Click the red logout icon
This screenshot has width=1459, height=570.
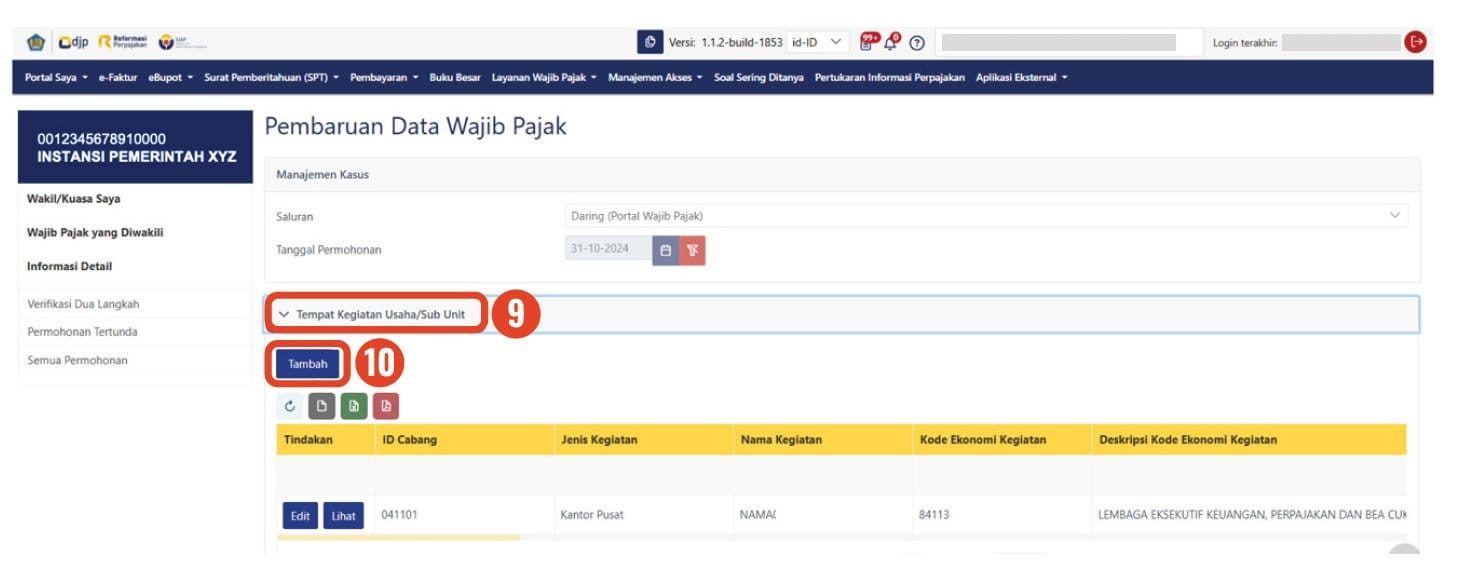[x=1415, y=42]
